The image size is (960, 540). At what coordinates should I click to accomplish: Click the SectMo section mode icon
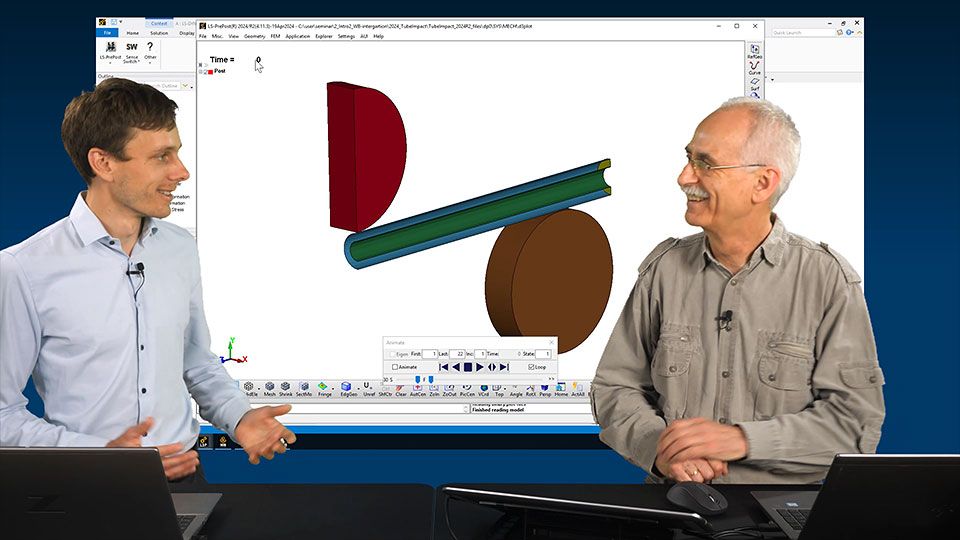pyautogui.click(x=303, y=388)
